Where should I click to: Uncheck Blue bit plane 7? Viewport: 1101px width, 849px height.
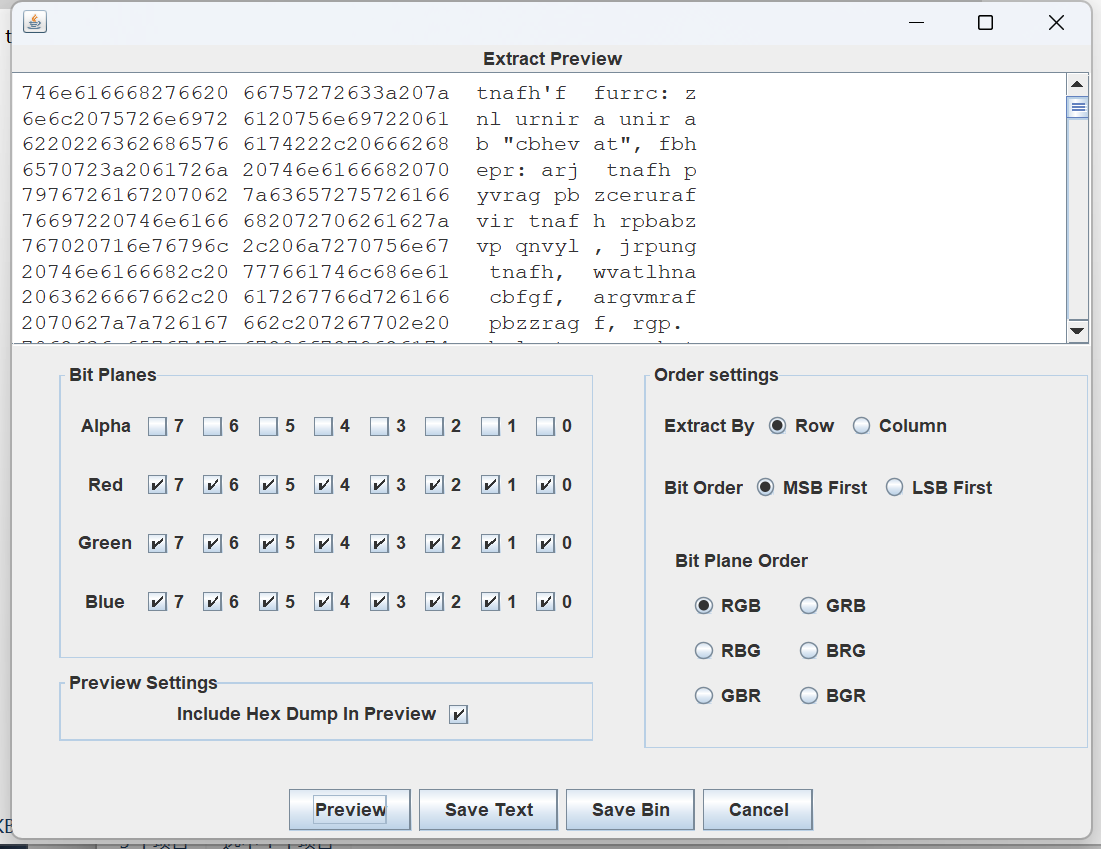(x=158, y=602)
